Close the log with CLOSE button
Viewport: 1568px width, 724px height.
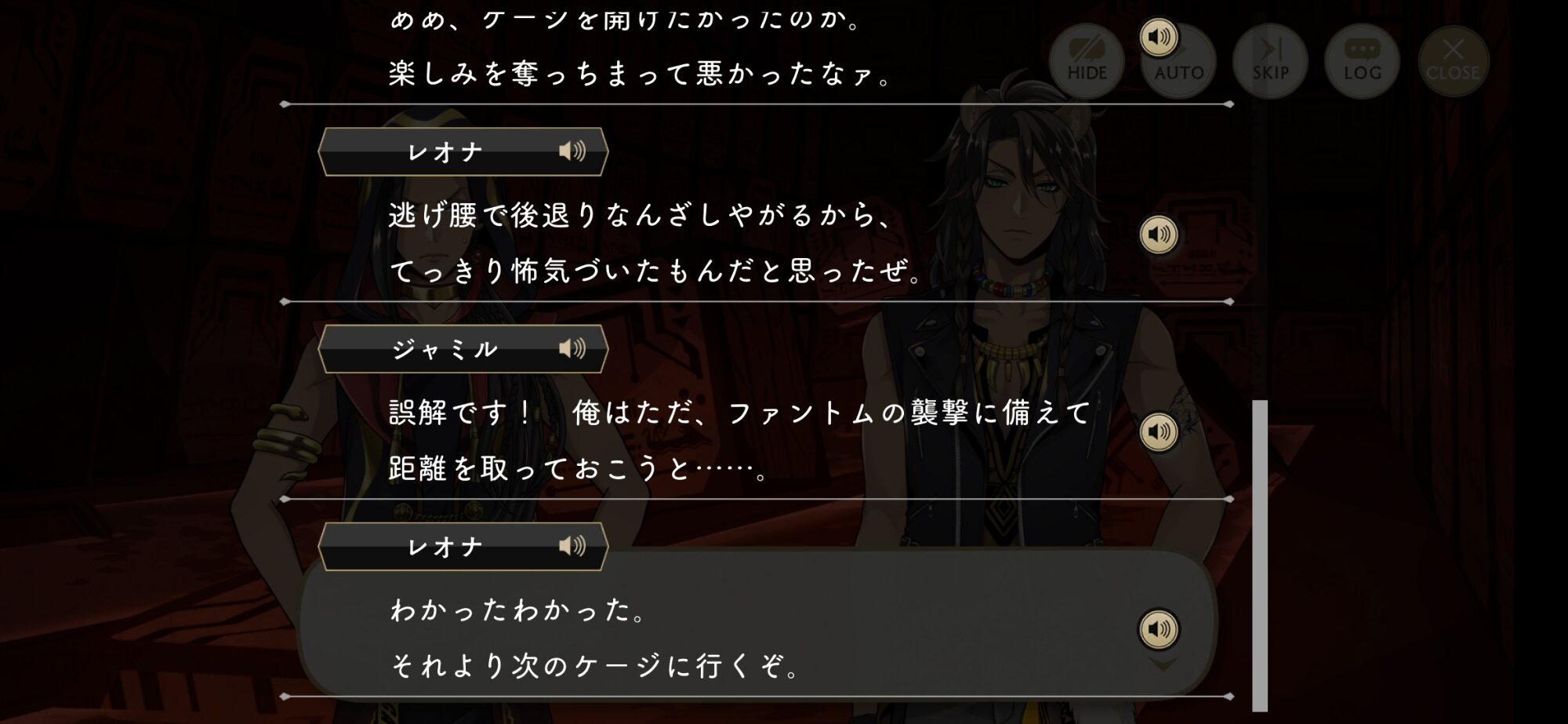[x=1453, y=60]
